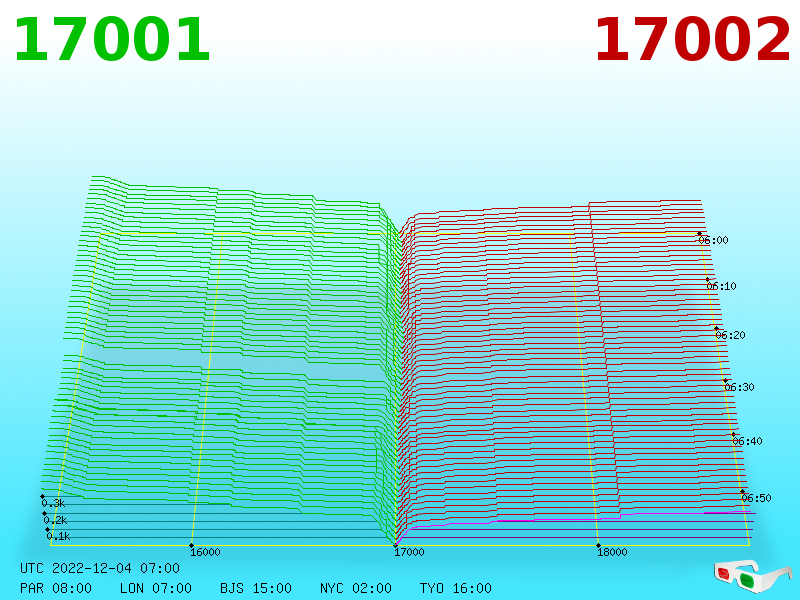
Task: Click the 3D glasses icon
Action: coord(752,576)
